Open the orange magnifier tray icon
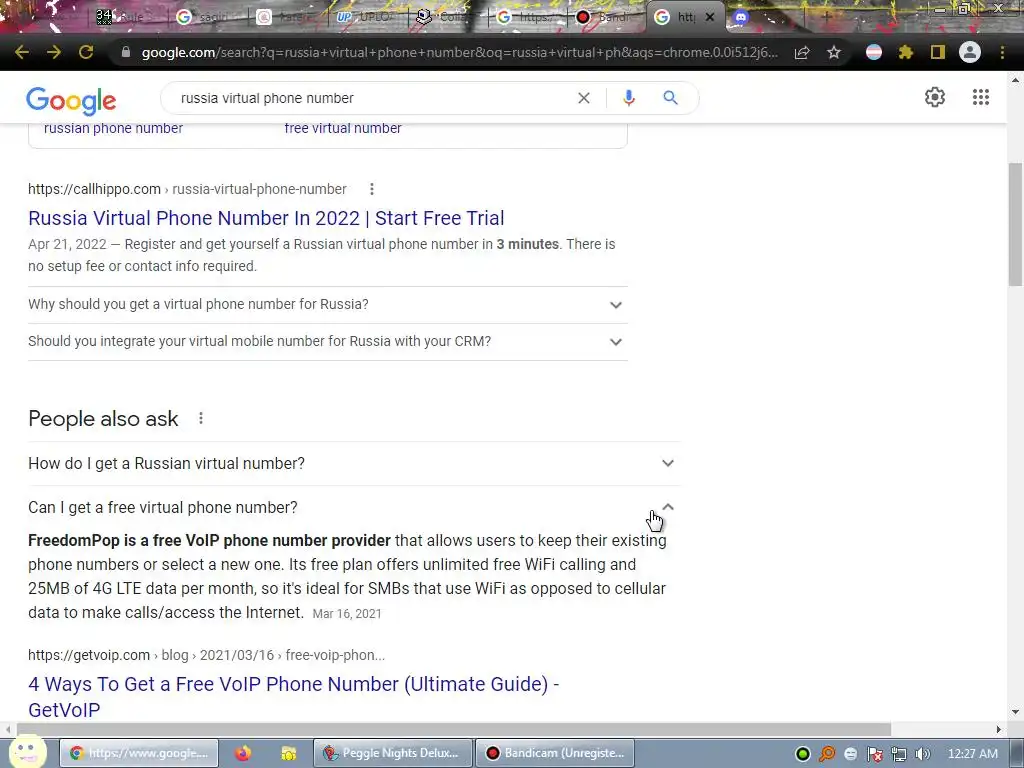The image size is (1024, 768). (x=827, y=754)
